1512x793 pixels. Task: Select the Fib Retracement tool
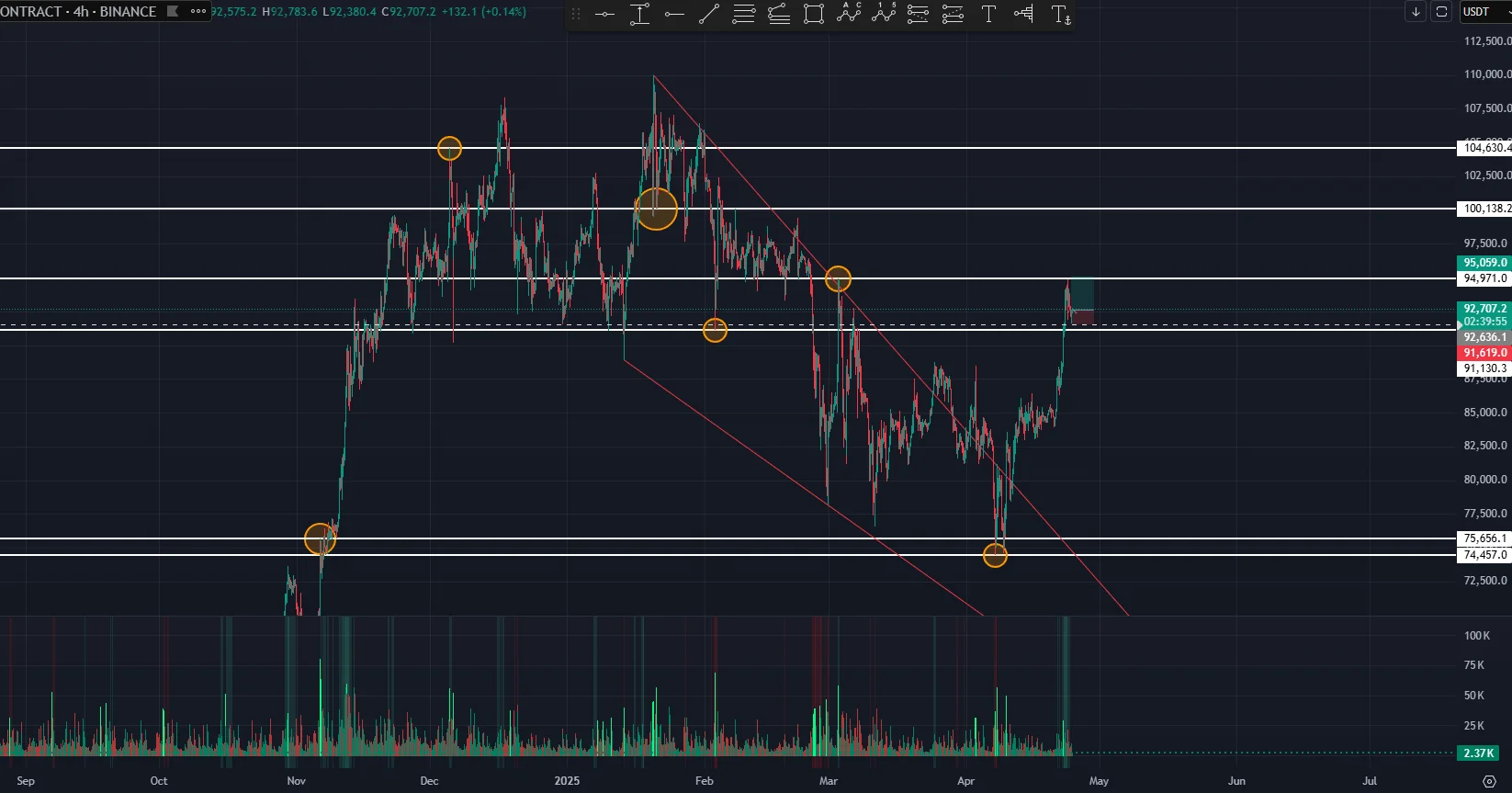[744, 14]
